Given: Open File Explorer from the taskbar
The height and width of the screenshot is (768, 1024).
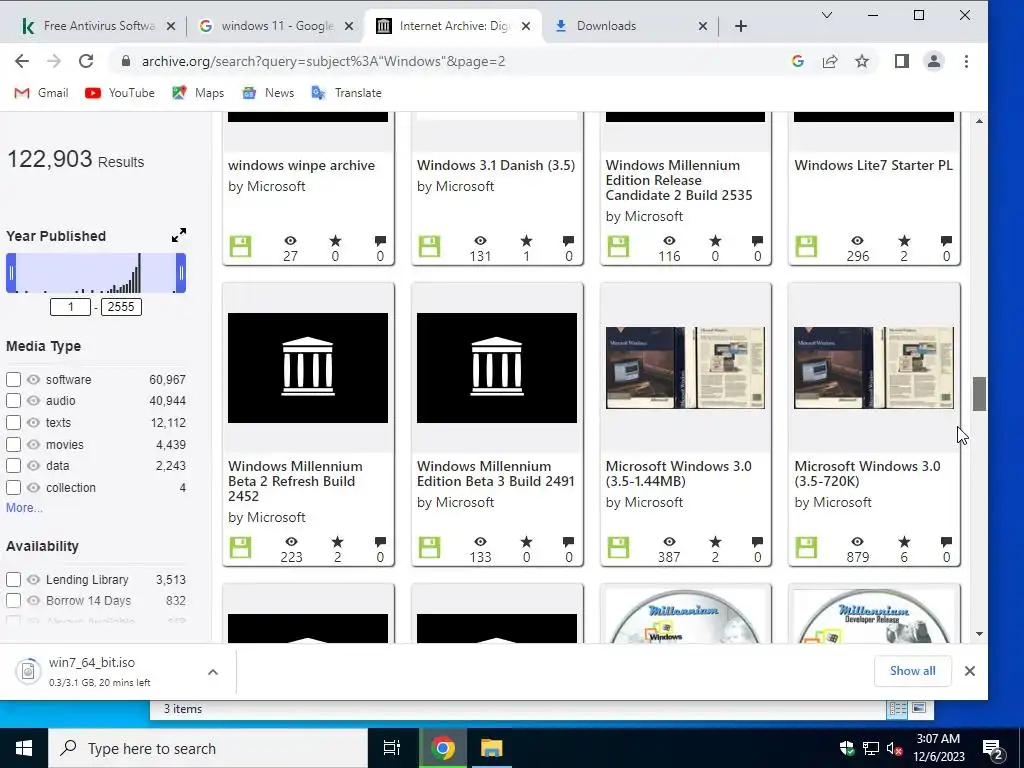Looking at the screenshot, I should click(x=492, y=748).
